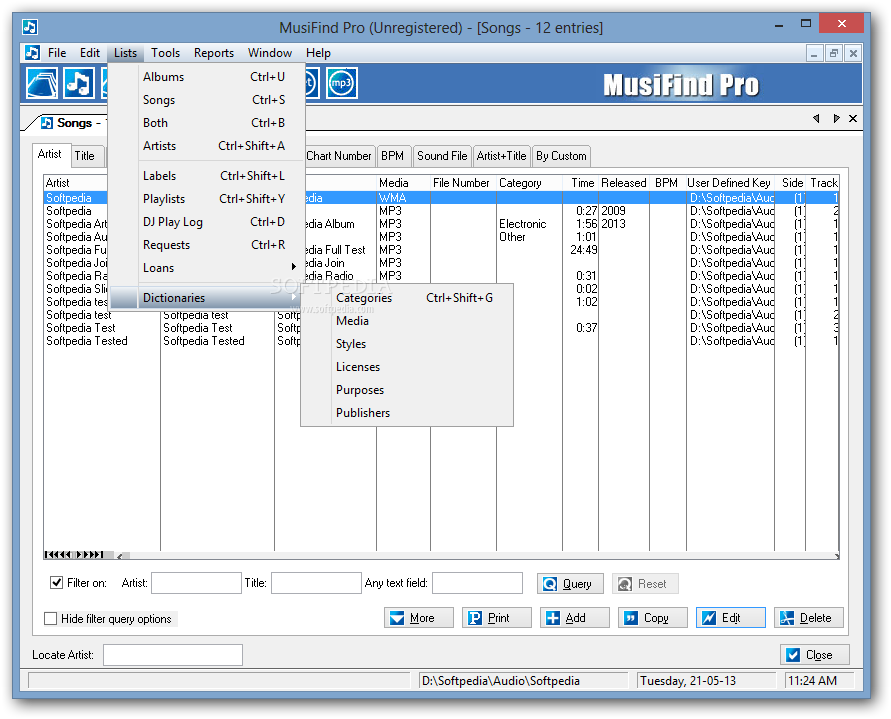Choose Albums from the Lists menu
Screen dimensions: 891x719
tap(207, 77)
